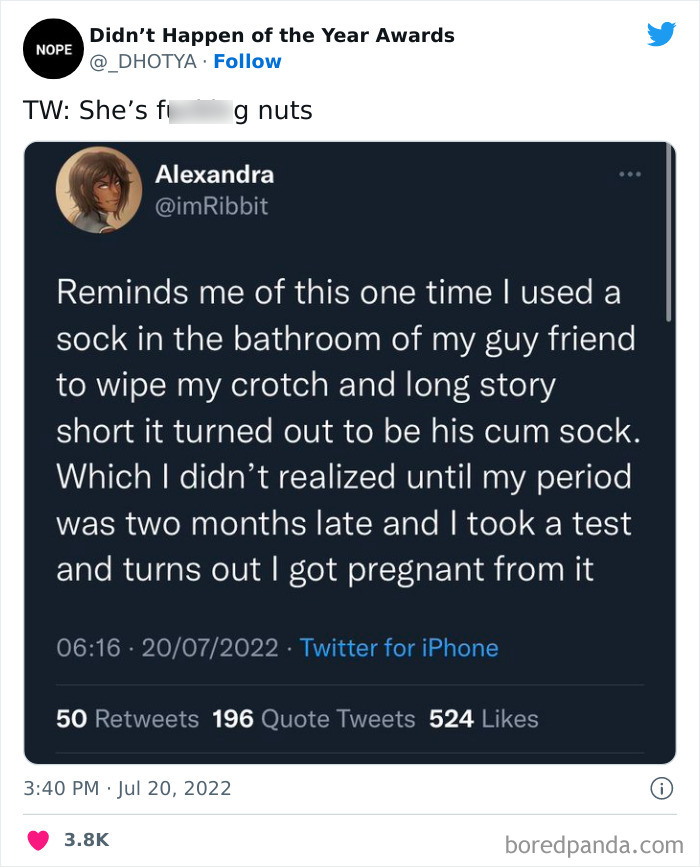Image resolution: width=700 pixels, height=867 pixels.
Task: See who gave the 524 Likes
Action: pos(488,717)
